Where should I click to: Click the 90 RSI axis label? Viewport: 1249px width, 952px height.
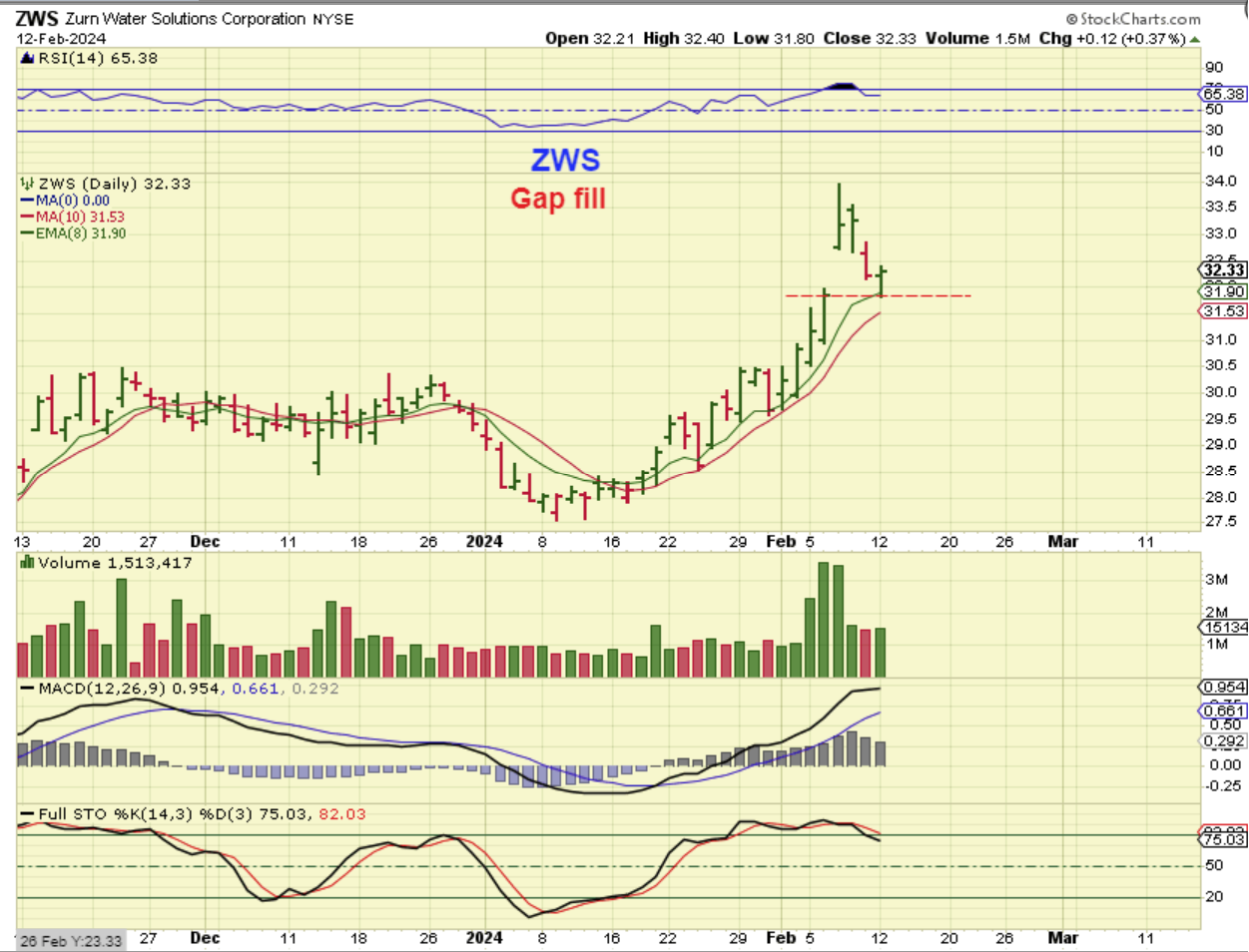[1214, 68]
